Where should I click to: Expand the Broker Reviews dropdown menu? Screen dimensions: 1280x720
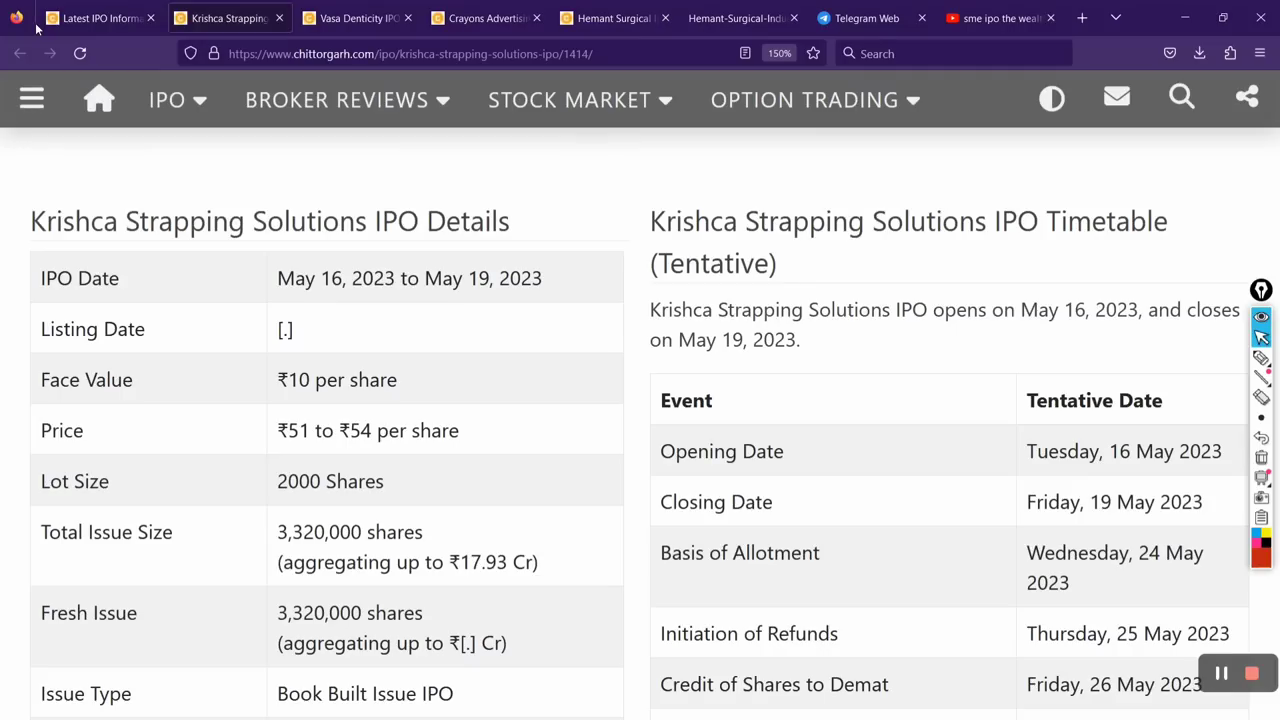[347, 100]
